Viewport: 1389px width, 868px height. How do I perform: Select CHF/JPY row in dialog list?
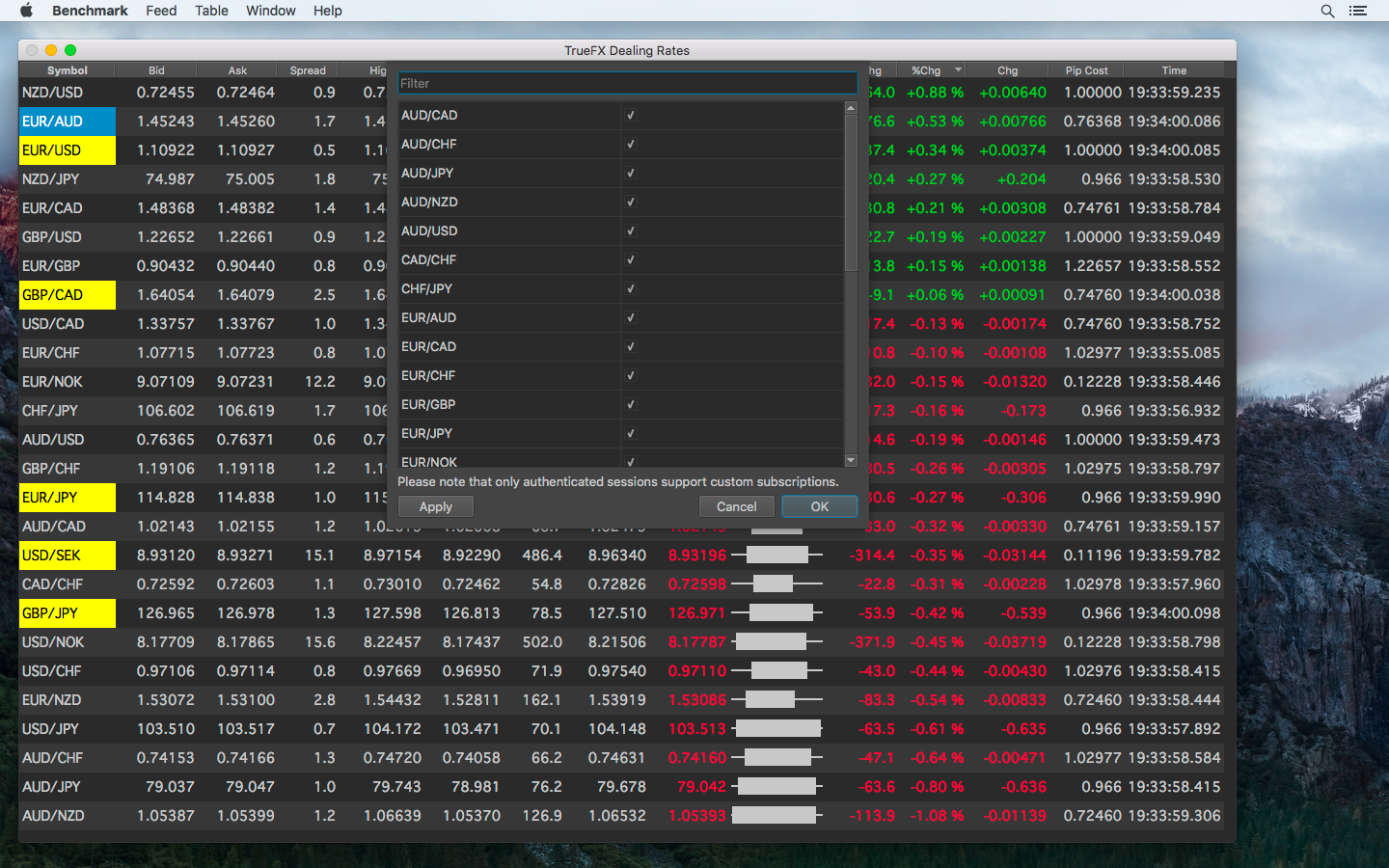point(621,288)
